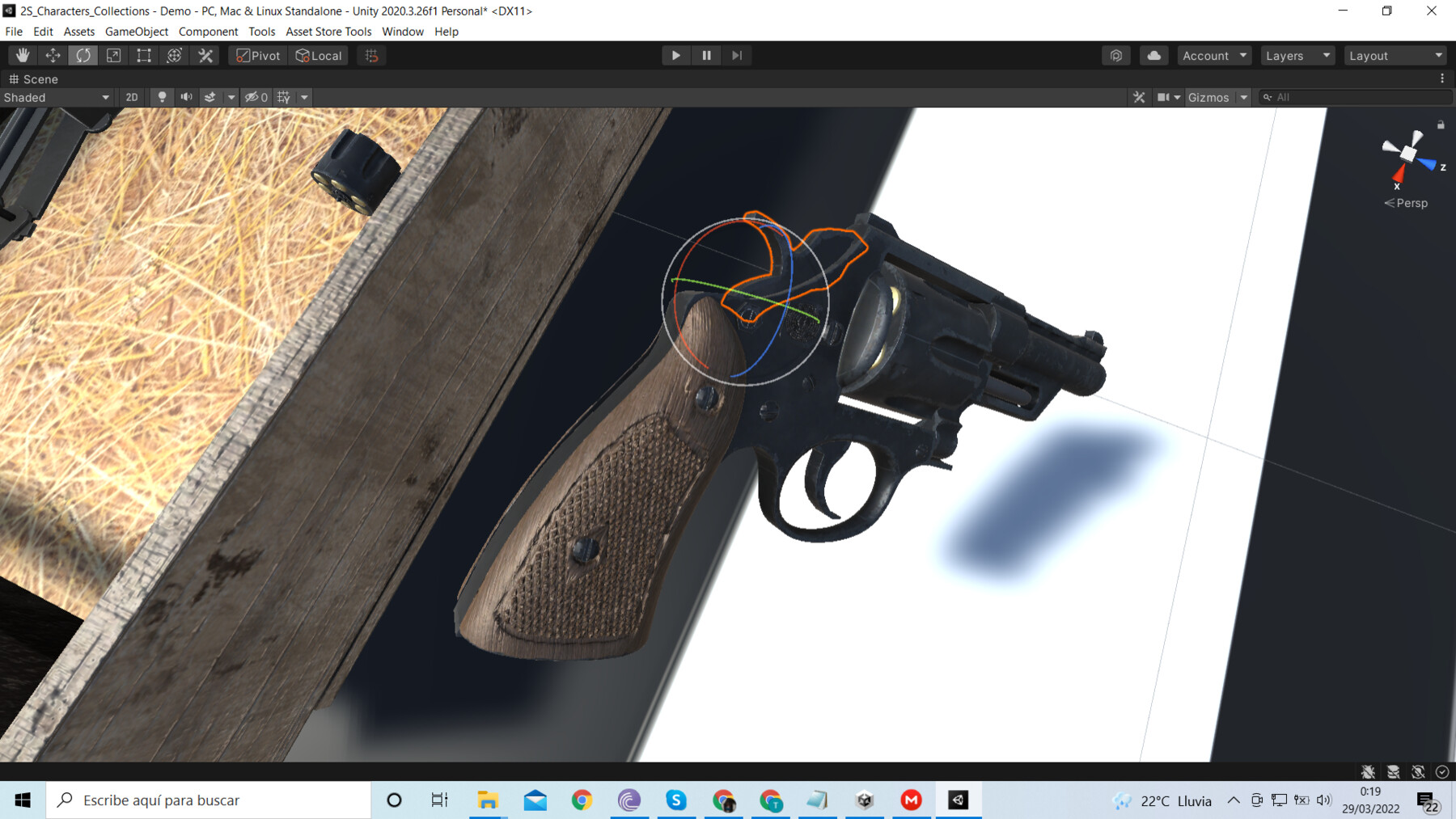
Task: Select the Rect tool
Action: pyautogui.click(x=144, y=55)
